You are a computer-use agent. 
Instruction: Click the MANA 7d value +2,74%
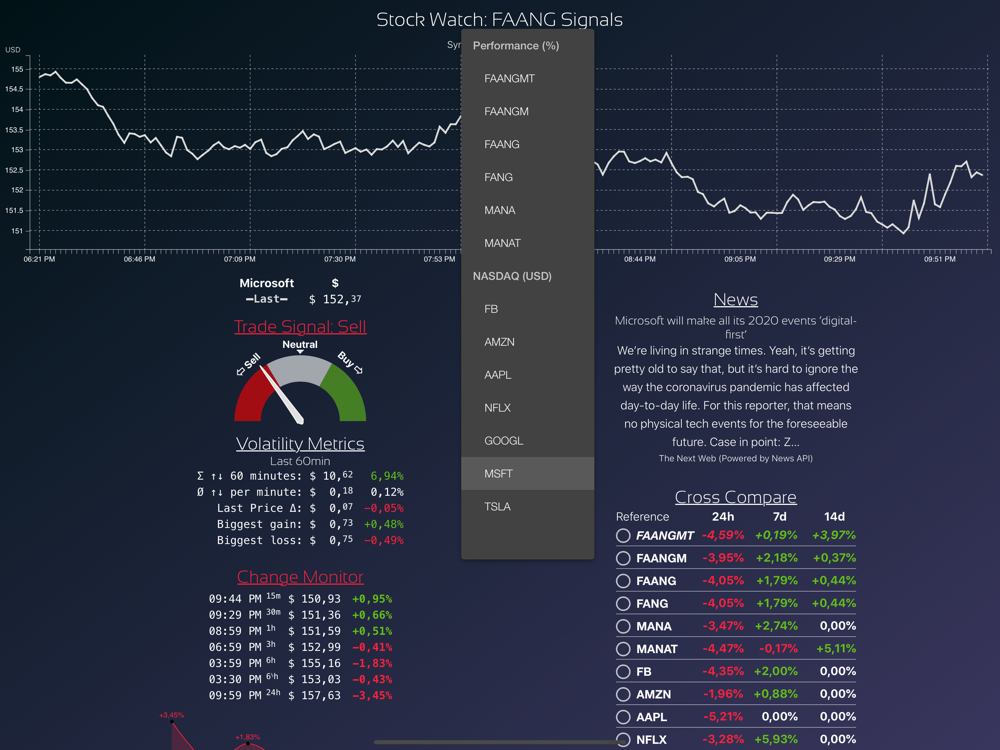coord(776,626)
